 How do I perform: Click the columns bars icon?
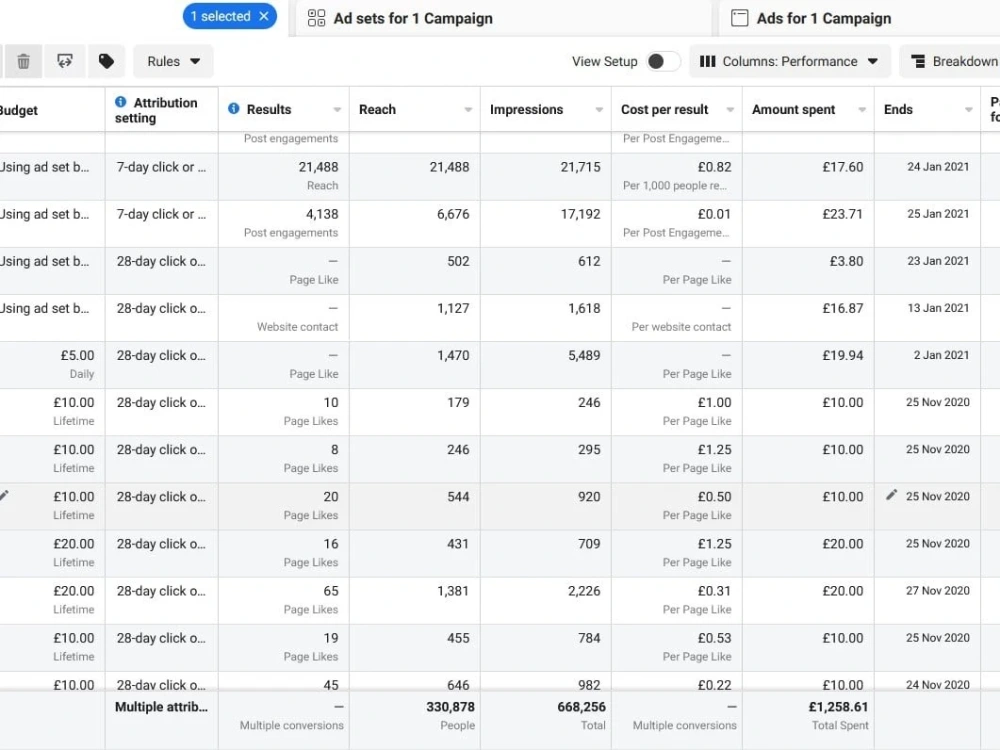pos(707,61)
